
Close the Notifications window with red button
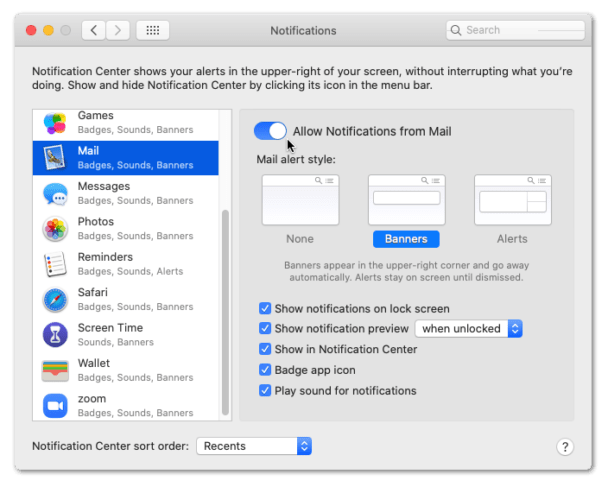31,30
